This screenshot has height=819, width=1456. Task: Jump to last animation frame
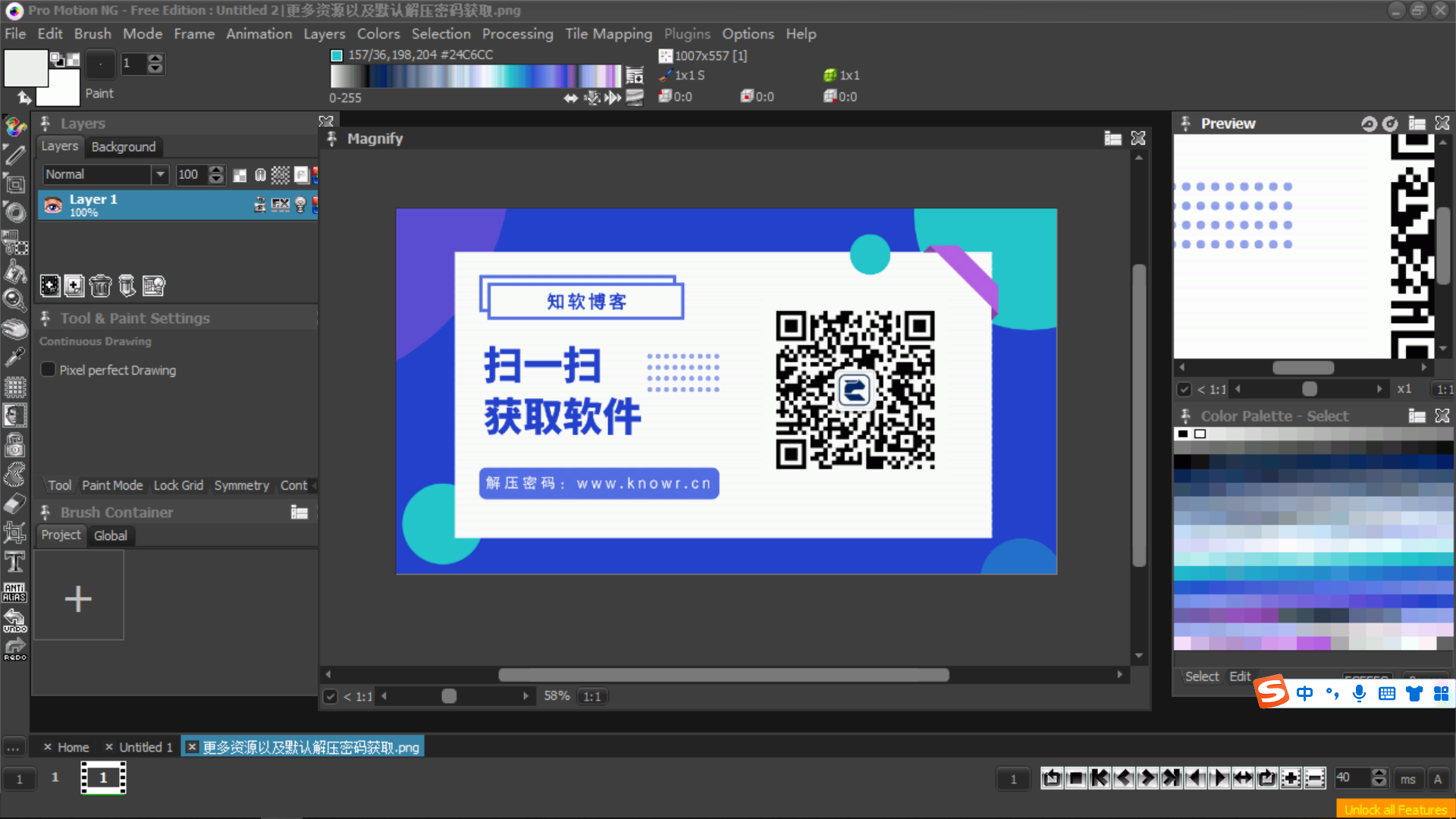[x=1172, y=778]
